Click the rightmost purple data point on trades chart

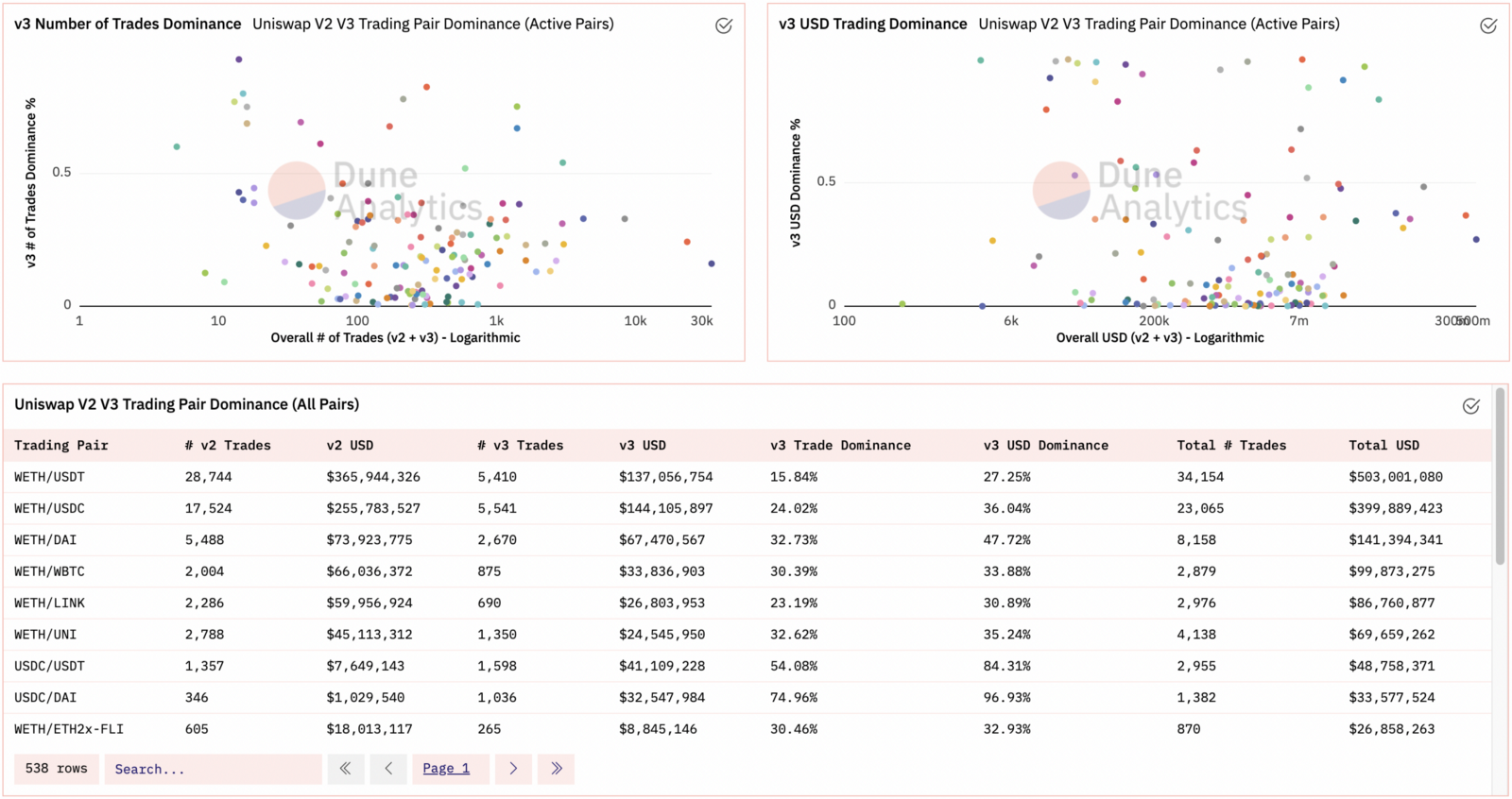click(x=712, y=264)
